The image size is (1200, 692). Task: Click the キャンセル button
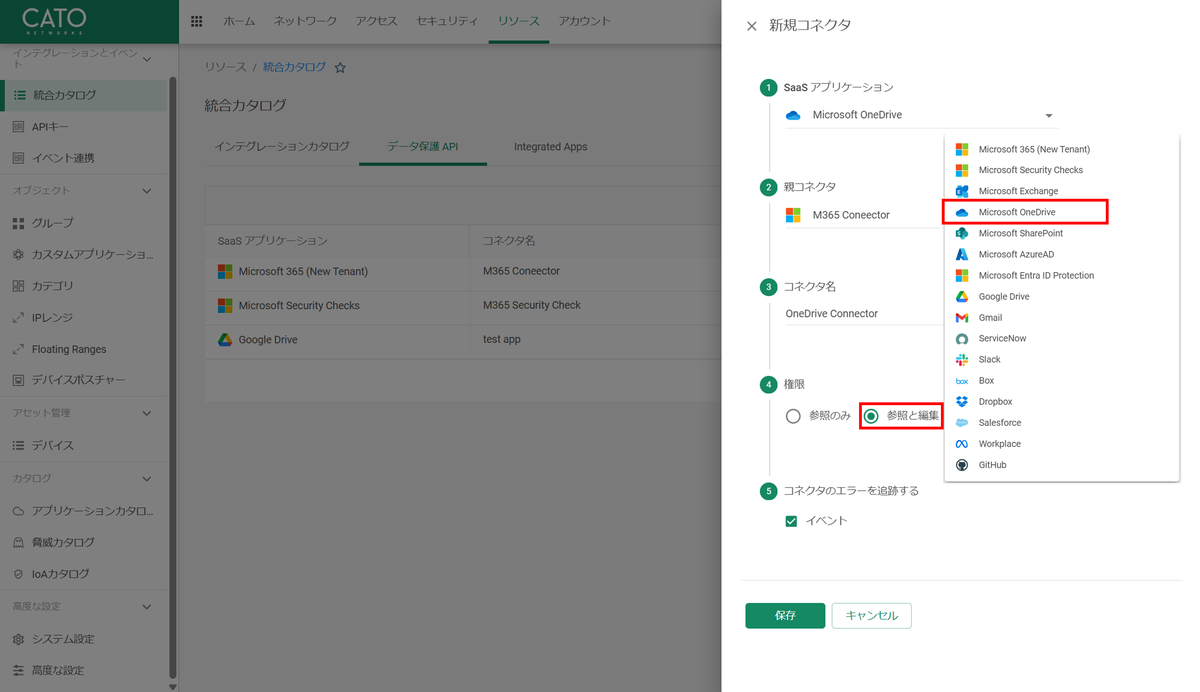[x=871, y=616]
